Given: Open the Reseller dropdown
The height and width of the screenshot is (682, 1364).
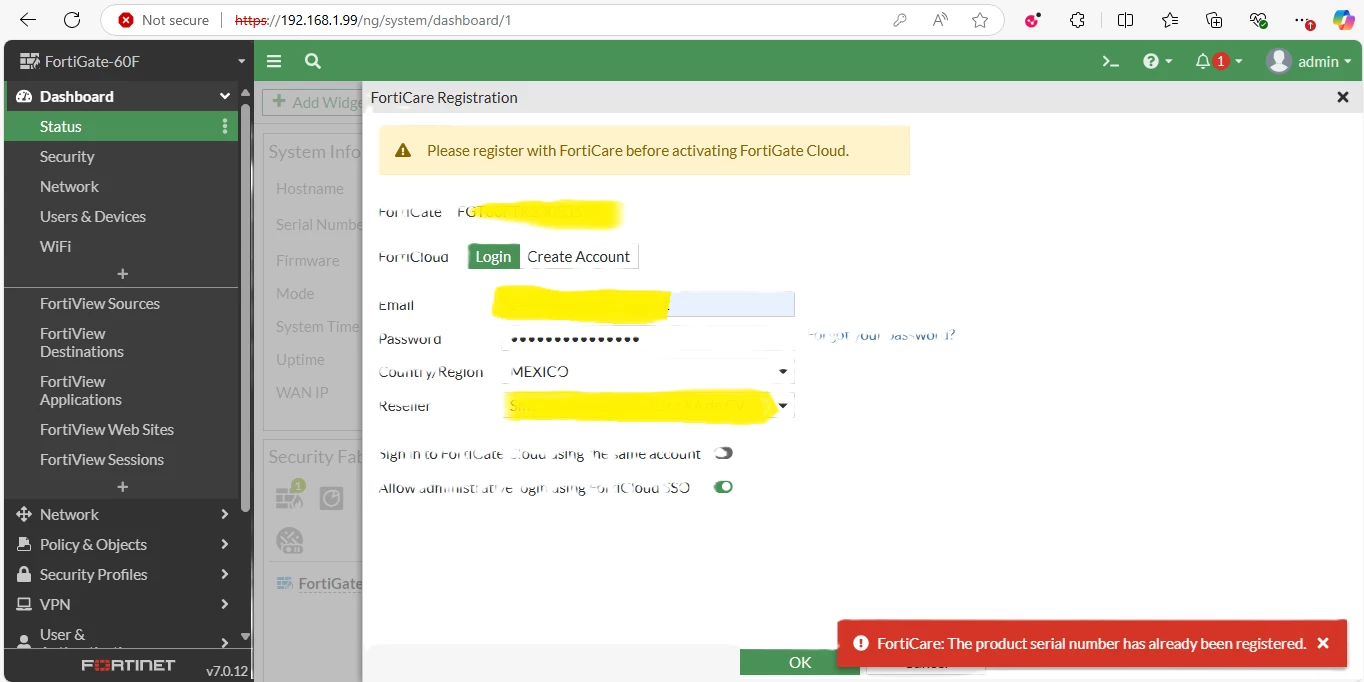Looking at the screenshot, I should click(x=648, y=406).
